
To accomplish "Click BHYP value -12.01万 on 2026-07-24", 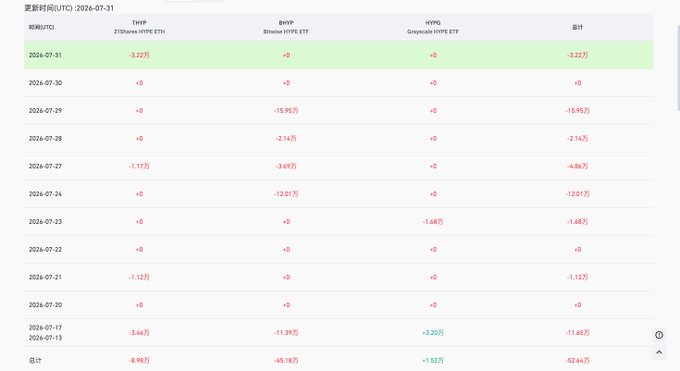I will point(286,194).
